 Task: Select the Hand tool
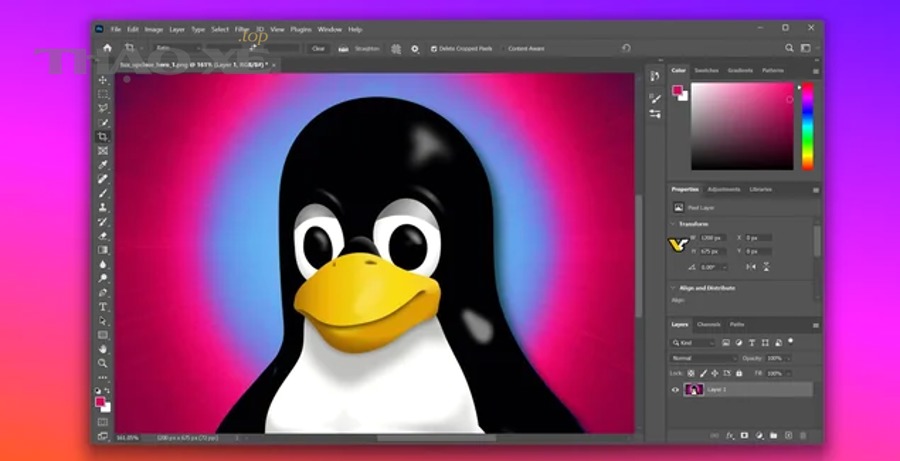103,348
